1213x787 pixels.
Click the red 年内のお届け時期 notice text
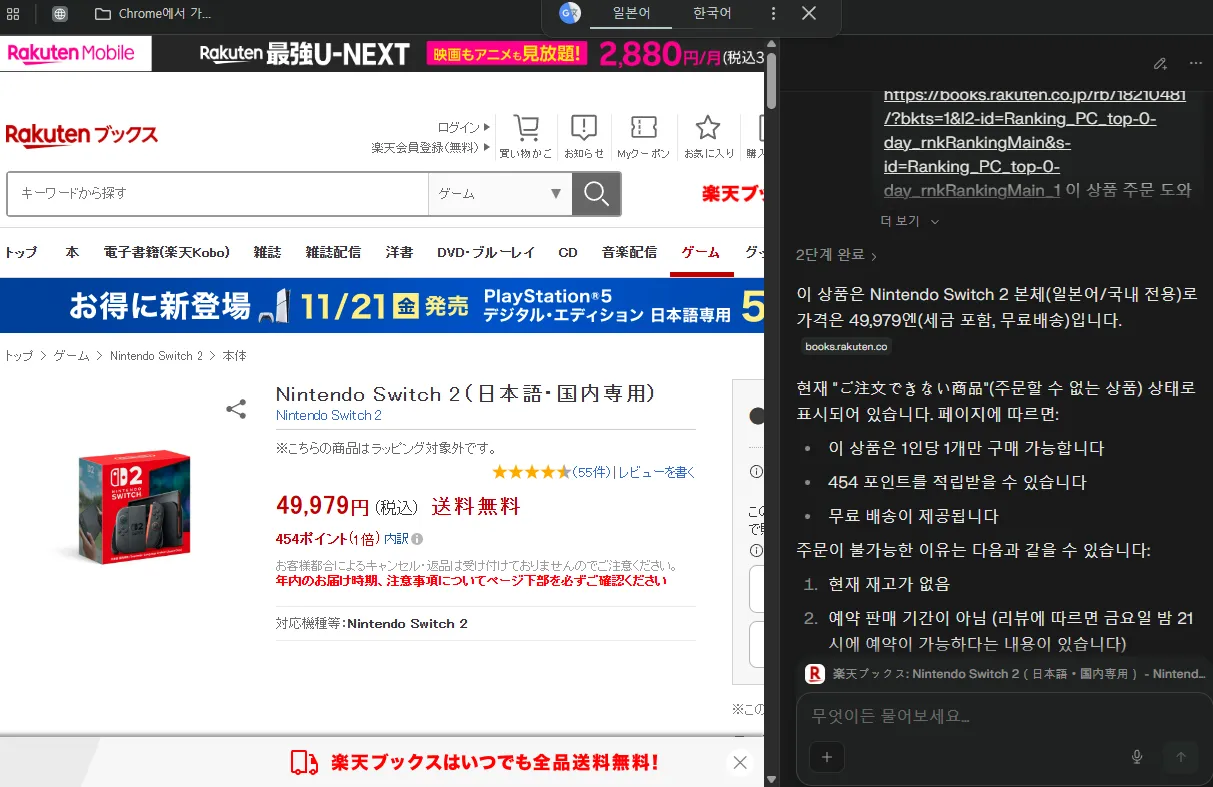471,581
